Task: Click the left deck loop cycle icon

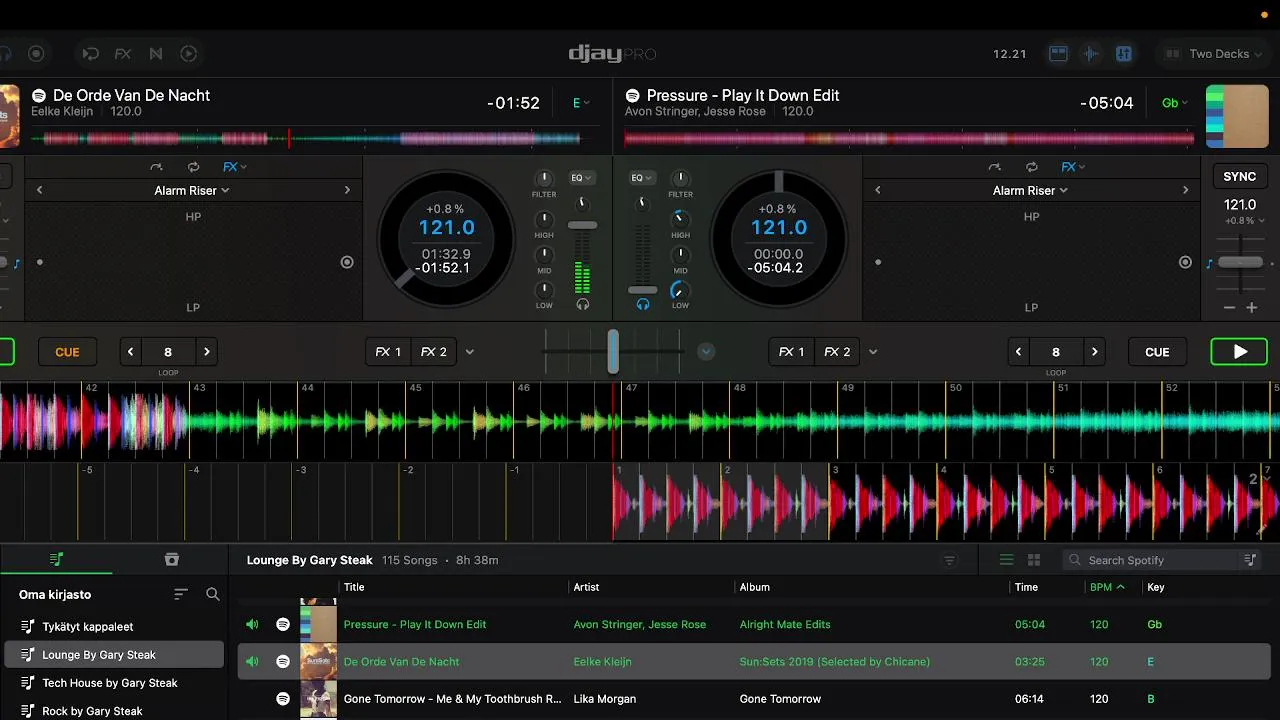Action: tap(193, 167)
